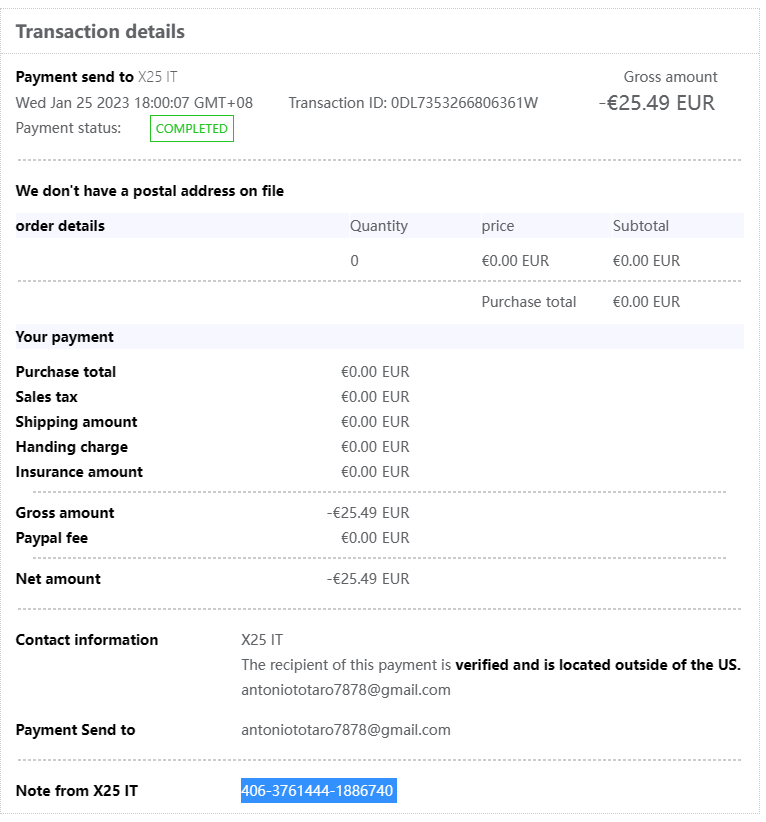Click the X25 IT recipient name after Payment send to
The width and height of the screenshot is (766, 822).
pos(158,77)
